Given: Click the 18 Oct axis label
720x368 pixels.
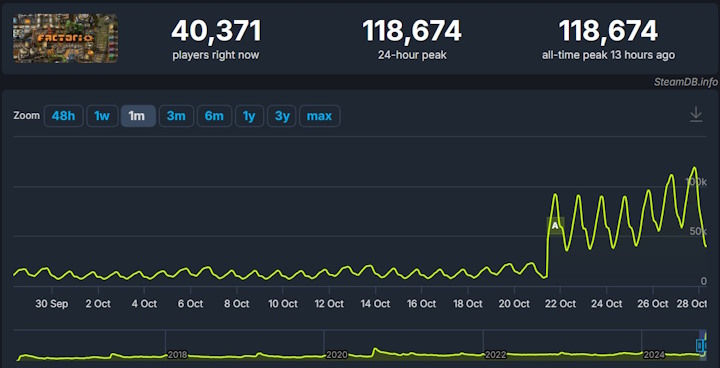Looking at the screenshot, I should point(467,304).
